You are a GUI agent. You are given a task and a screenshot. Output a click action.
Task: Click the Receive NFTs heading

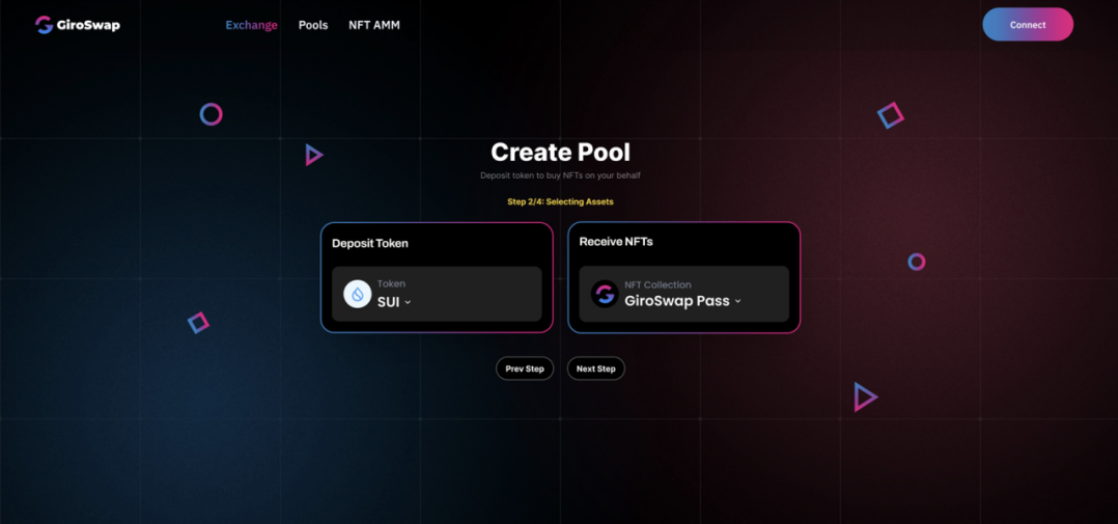tap(616, 242)
